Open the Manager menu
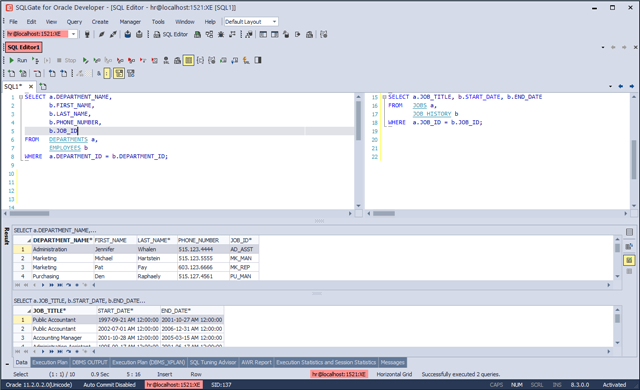640x390 pixels. coord(130,22)
